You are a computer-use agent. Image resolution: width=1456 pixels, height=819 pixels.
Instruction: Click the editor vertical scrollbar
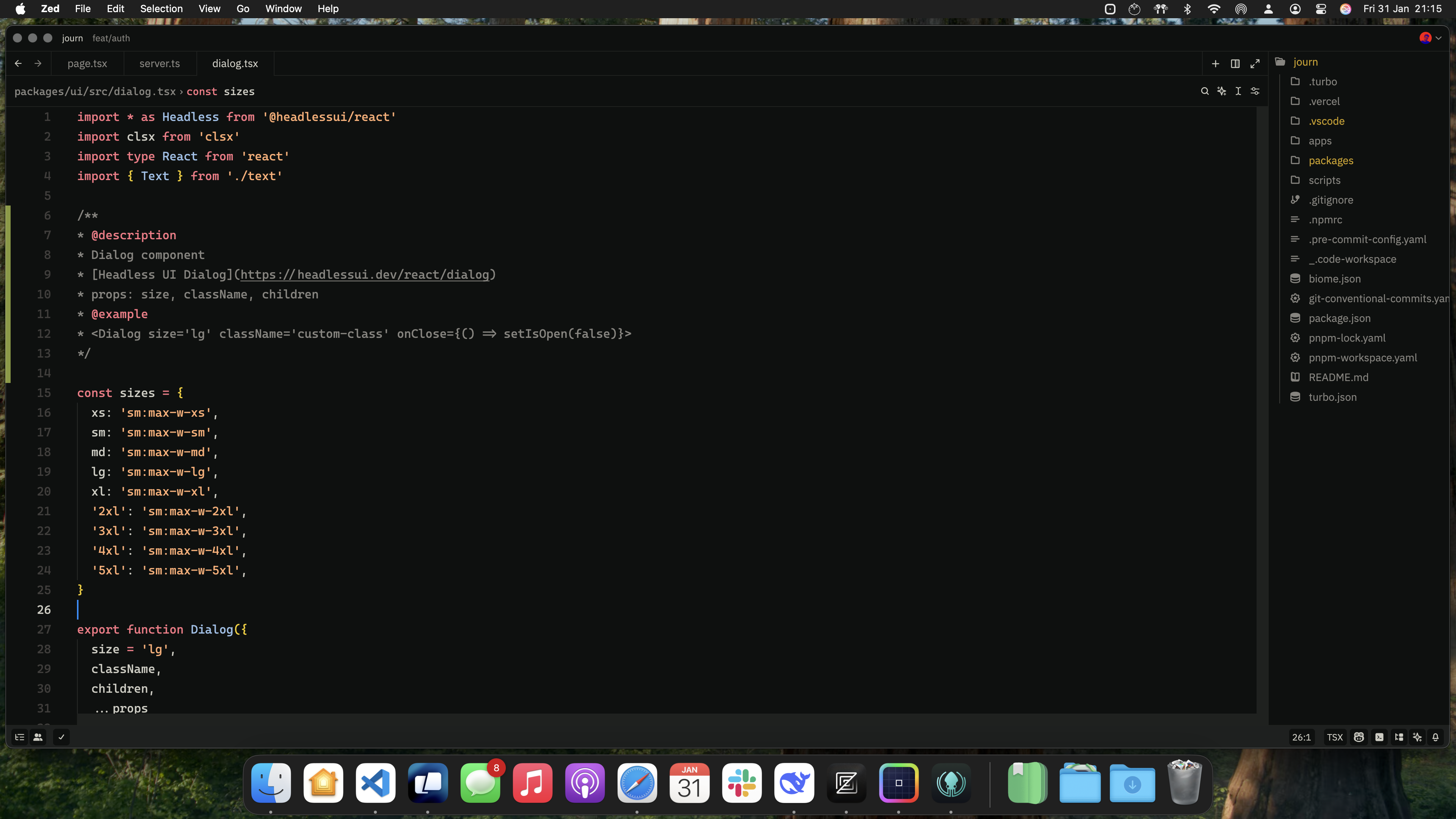1261,410
